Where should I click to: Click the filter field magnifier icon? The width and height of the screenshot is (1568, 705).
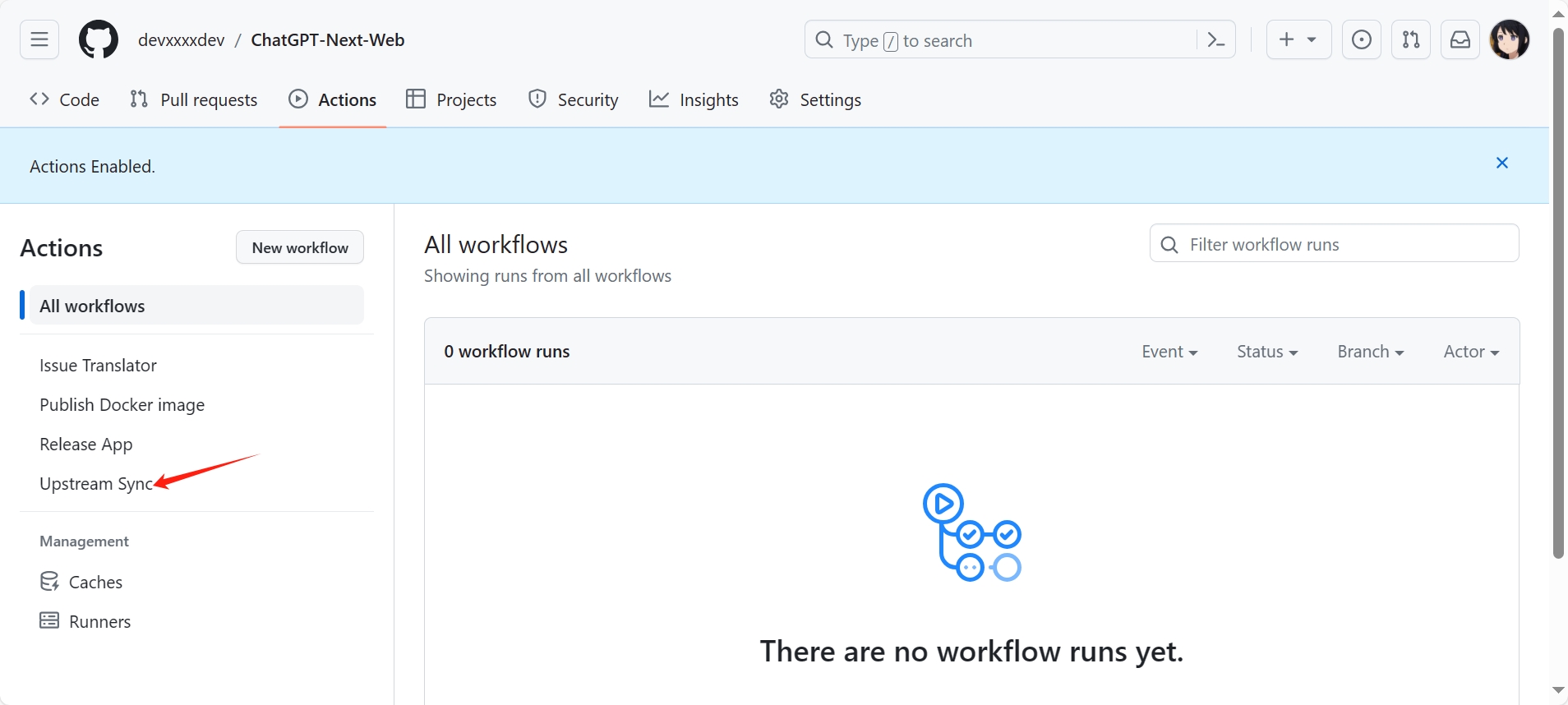pyautogui.click(x=1169, y=244)
